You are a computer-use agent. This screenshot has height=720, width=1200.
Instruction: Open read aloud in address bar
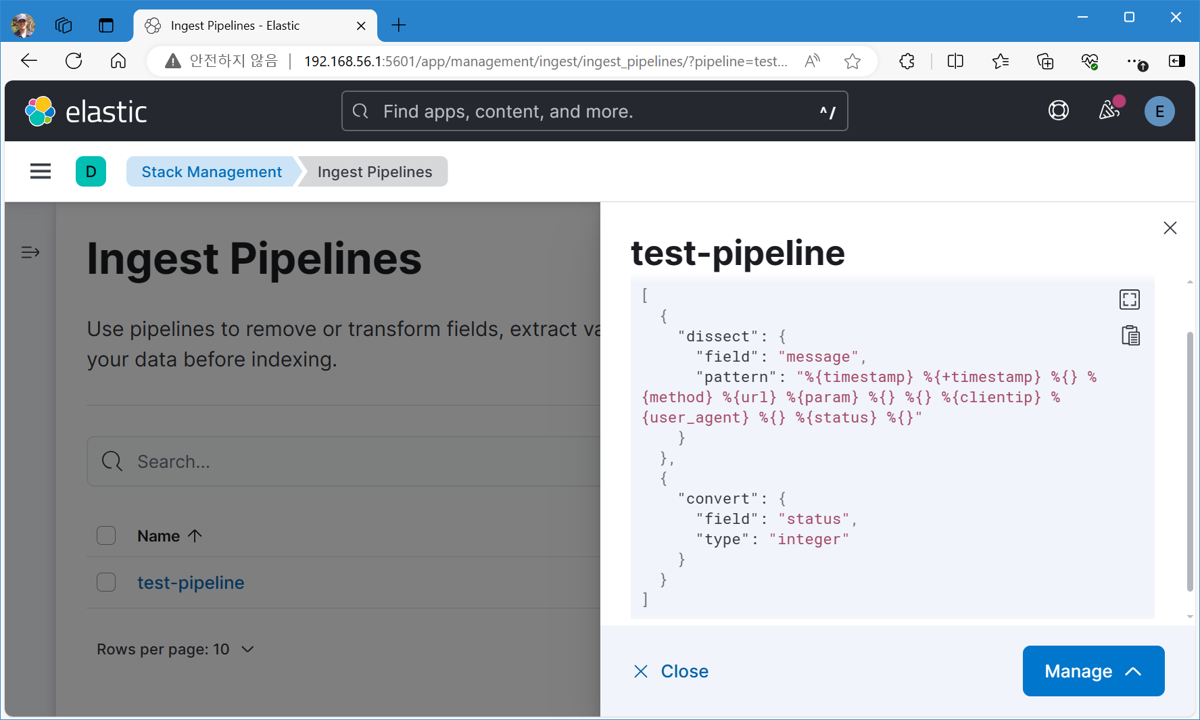coord(812,61)
